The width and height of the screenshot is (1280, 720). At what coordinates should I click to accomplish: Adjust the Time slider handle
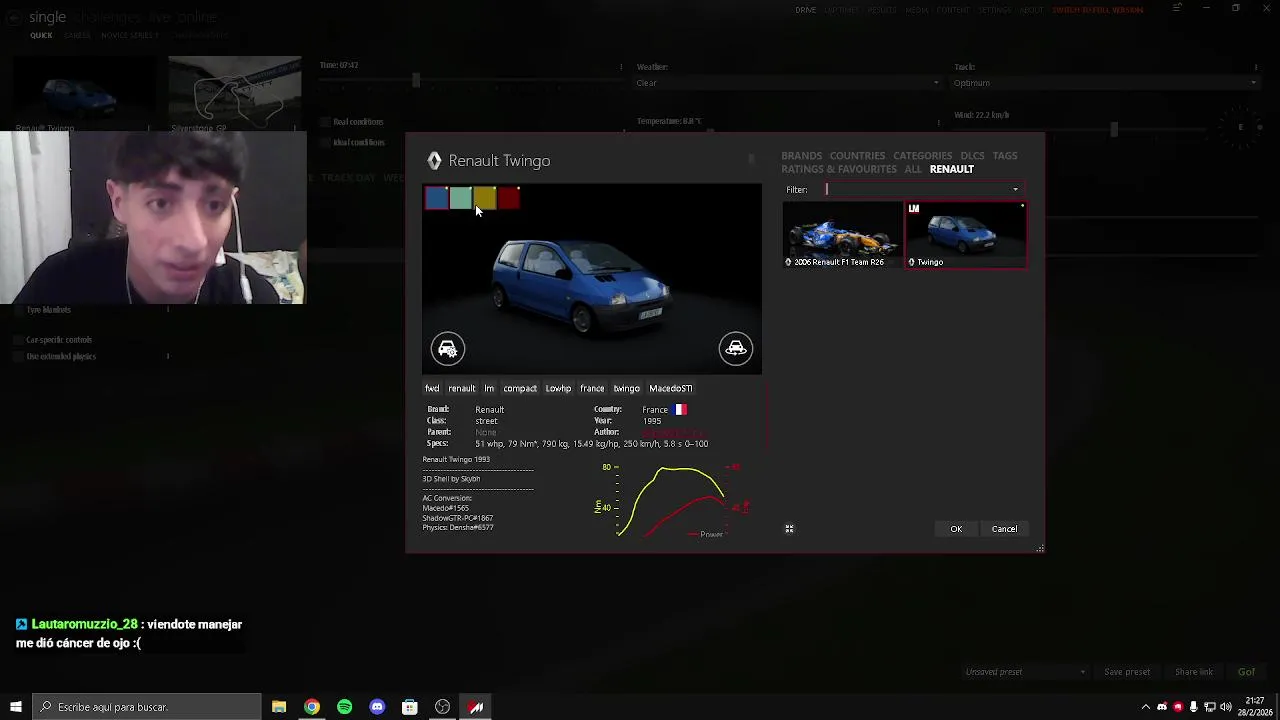pyautogui.click(x=416, y=80)
